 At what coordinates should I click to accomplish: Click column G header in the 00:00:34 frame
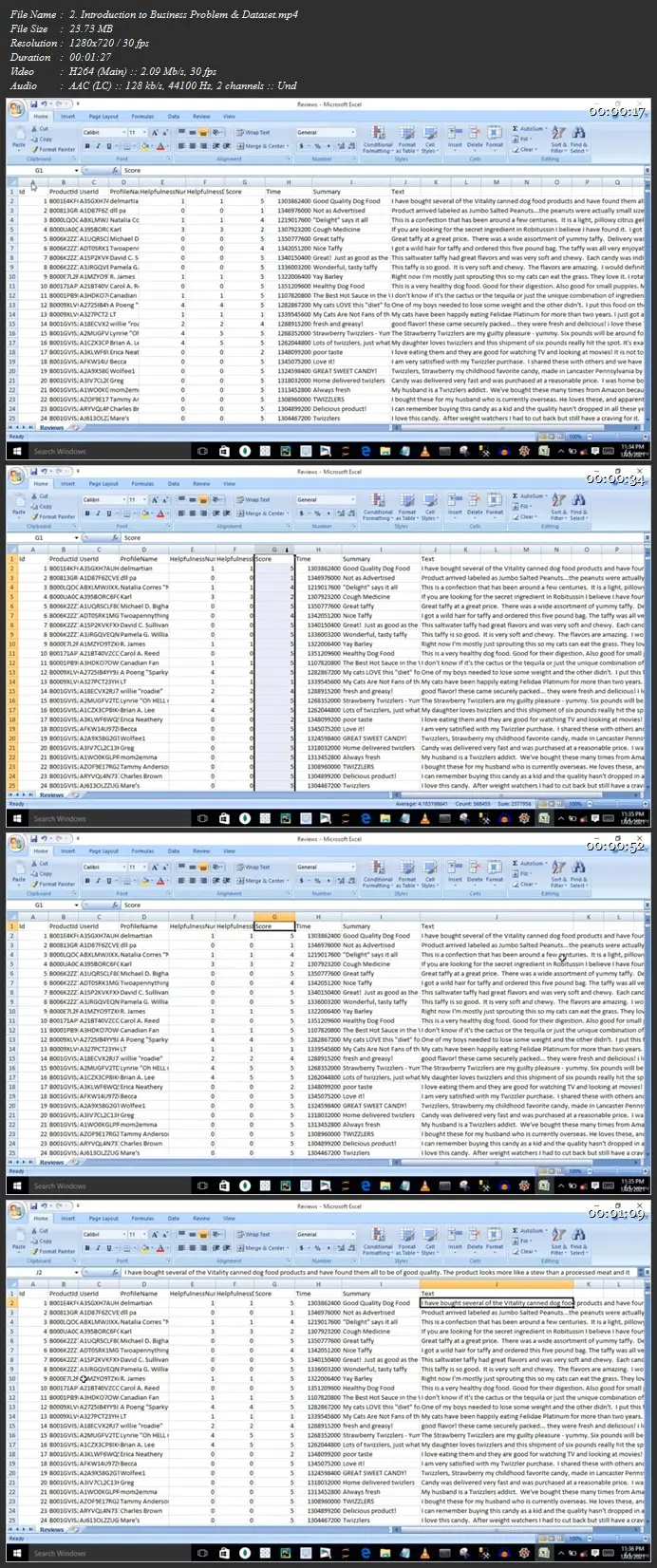pos(274,549)
